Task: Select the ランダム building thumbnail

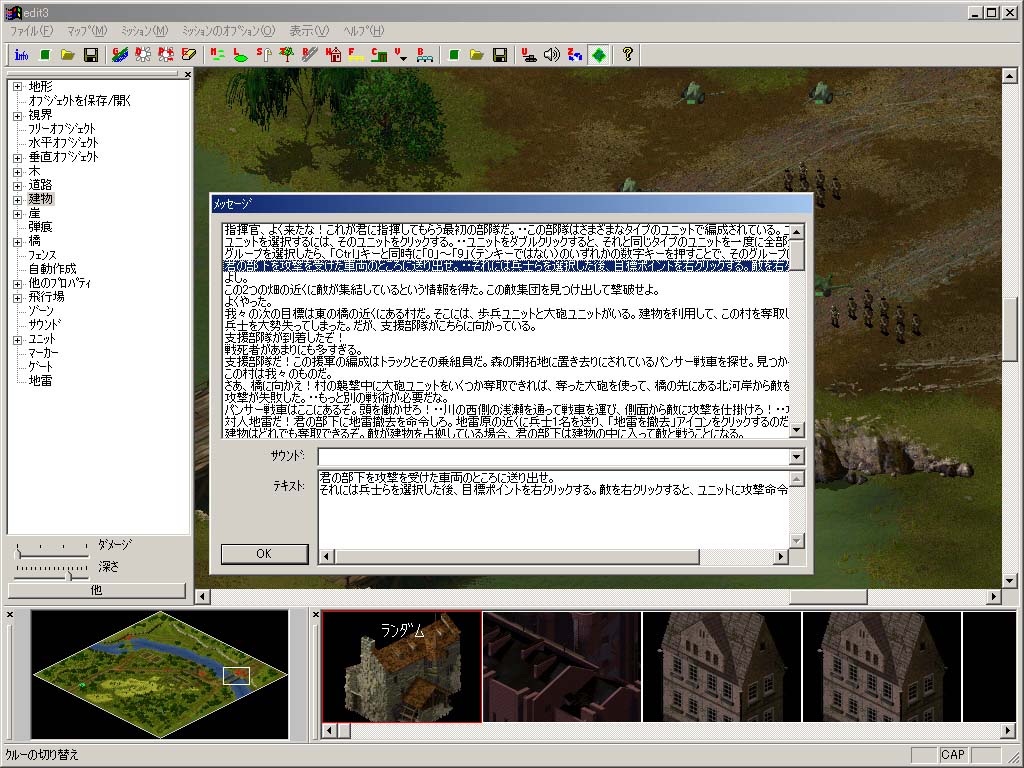Action: click(x=401, y=667)
